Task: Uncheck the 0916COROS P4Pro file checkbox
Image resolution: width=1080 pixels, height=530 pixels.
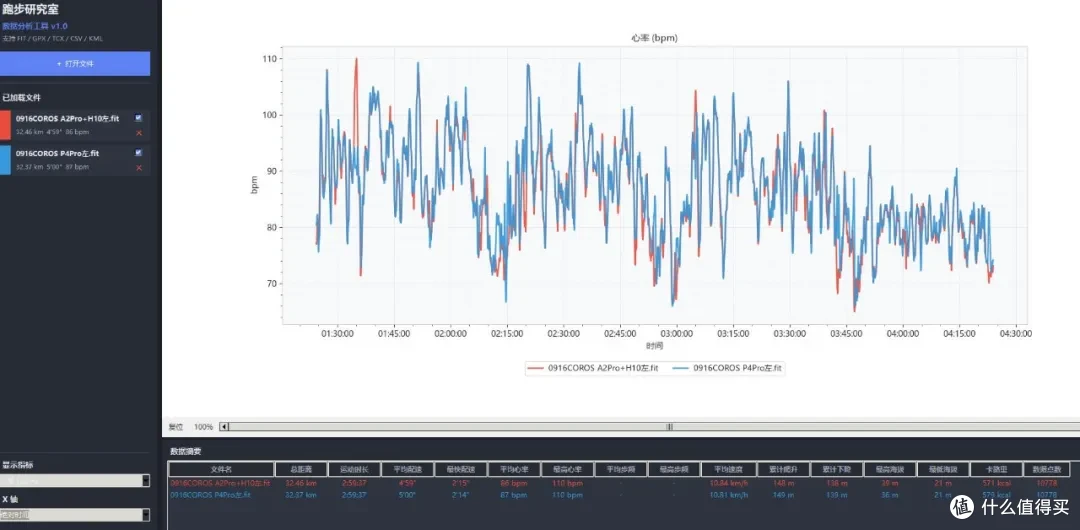Action: [x=138, y=153]
